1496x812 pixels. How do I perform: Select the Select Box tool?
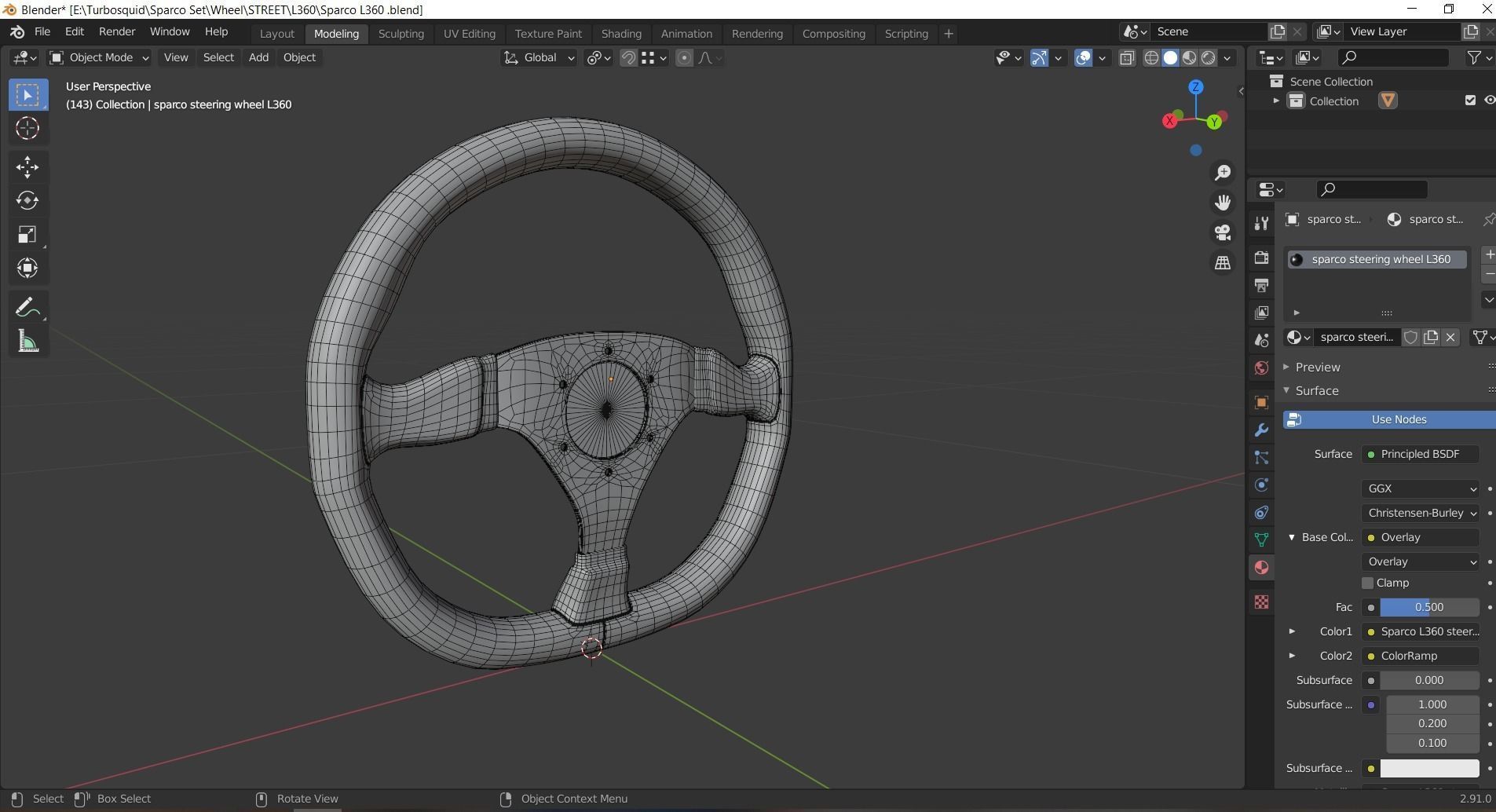tap(28, 95)
